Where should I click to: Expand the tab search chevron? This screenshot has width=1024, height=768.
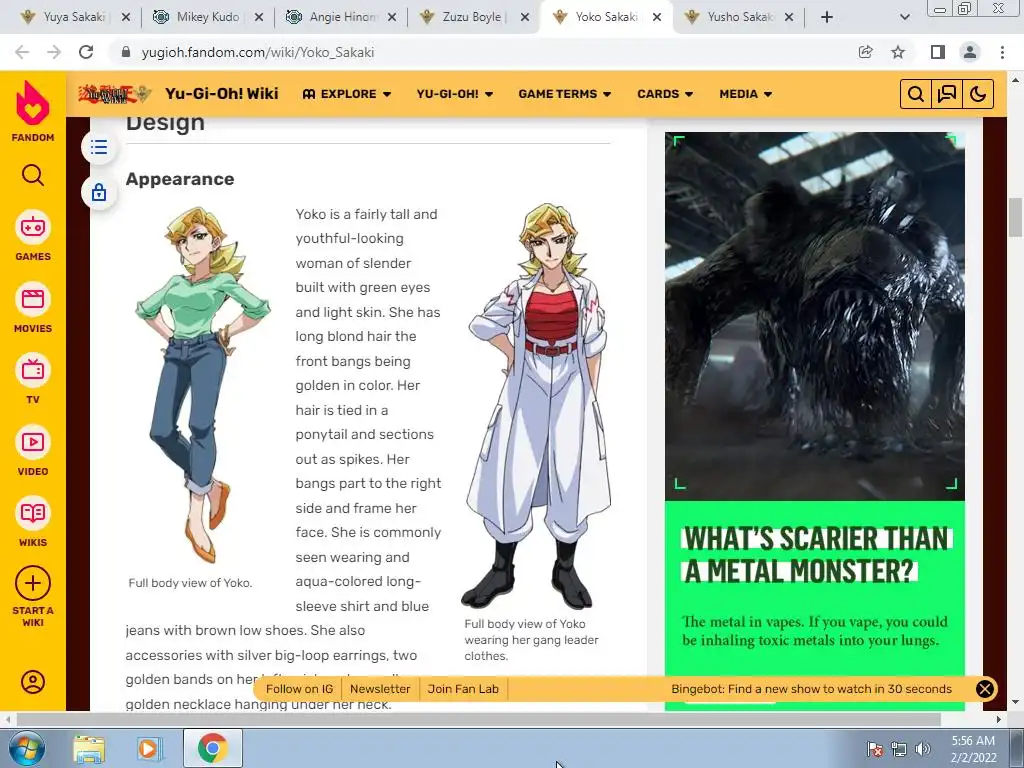(904, 17)
